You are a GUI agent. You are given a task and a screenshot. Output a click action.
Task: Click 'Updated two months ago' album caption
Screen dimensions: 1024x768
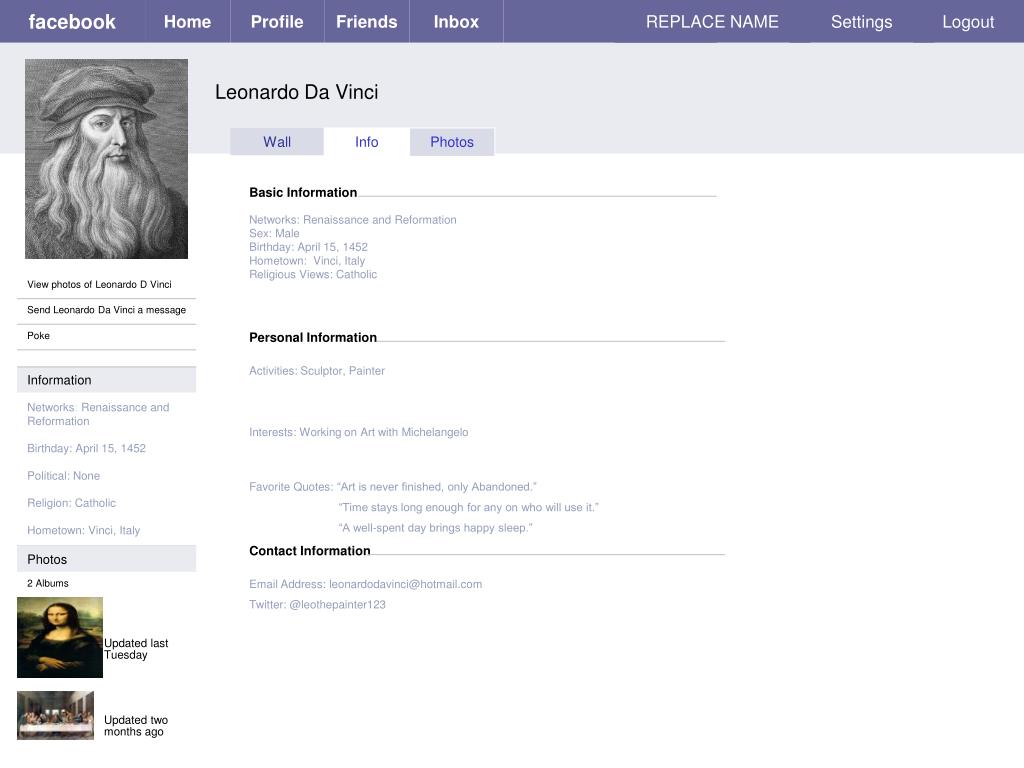click(x=136, y=726)
